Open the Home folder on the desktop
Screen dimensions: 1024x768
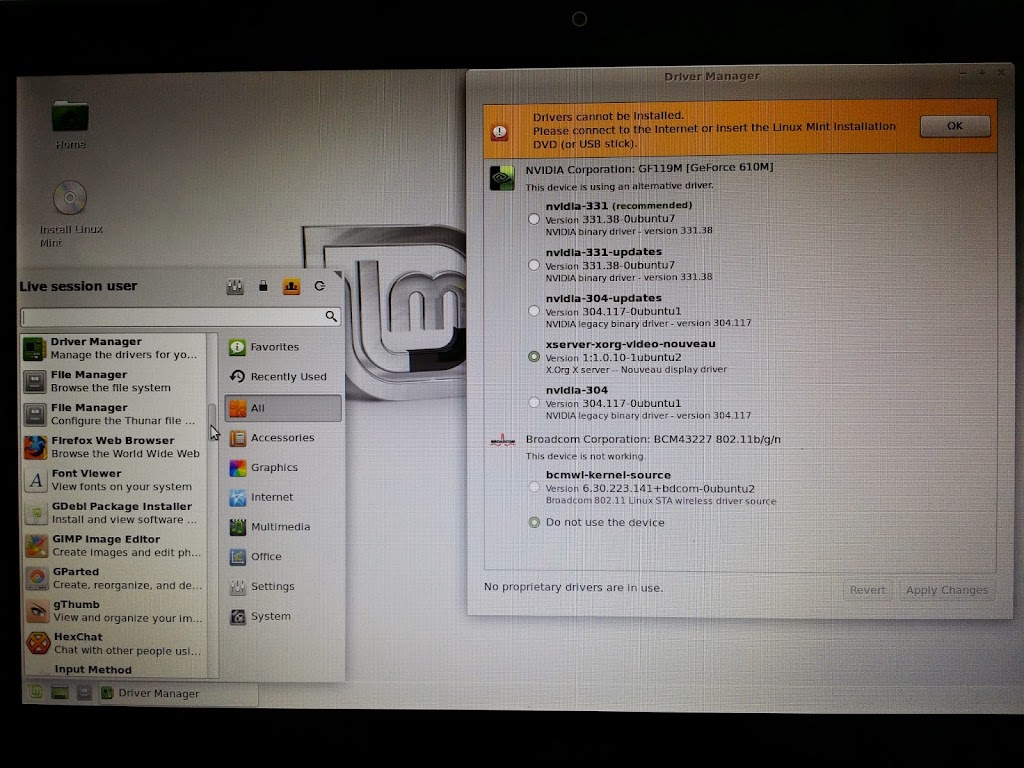(x=70, y=118)
